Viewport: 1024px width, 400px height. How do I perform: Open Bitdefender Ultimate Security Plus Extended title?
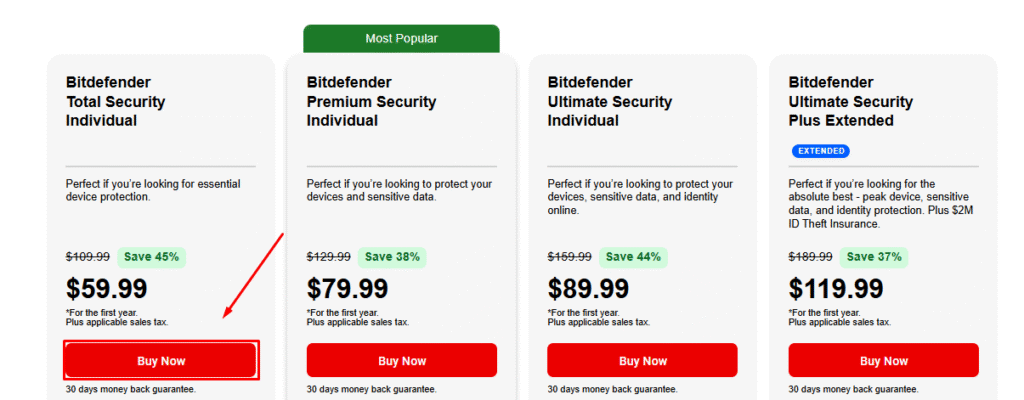point(851,101)
